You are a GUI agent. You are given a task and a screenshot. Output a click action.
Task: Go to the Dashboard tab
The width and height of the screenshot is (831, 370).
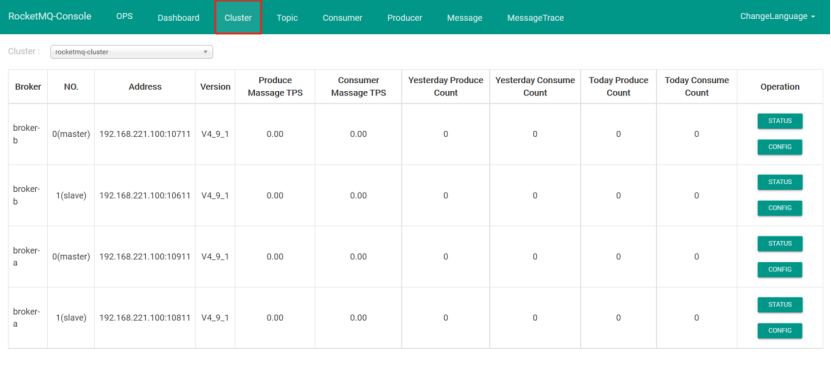pyautogui.click(x=178, y=17)
